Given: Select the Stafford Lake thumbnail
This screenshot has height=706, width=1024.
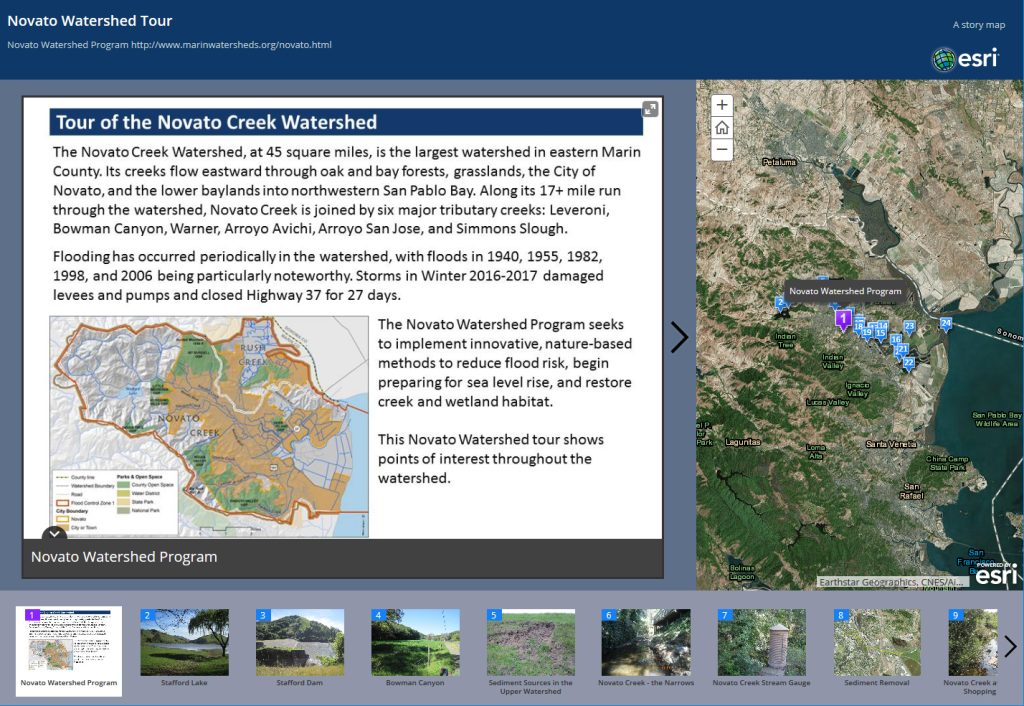Looking at the screenshot, I should click(x=184, y=640).
